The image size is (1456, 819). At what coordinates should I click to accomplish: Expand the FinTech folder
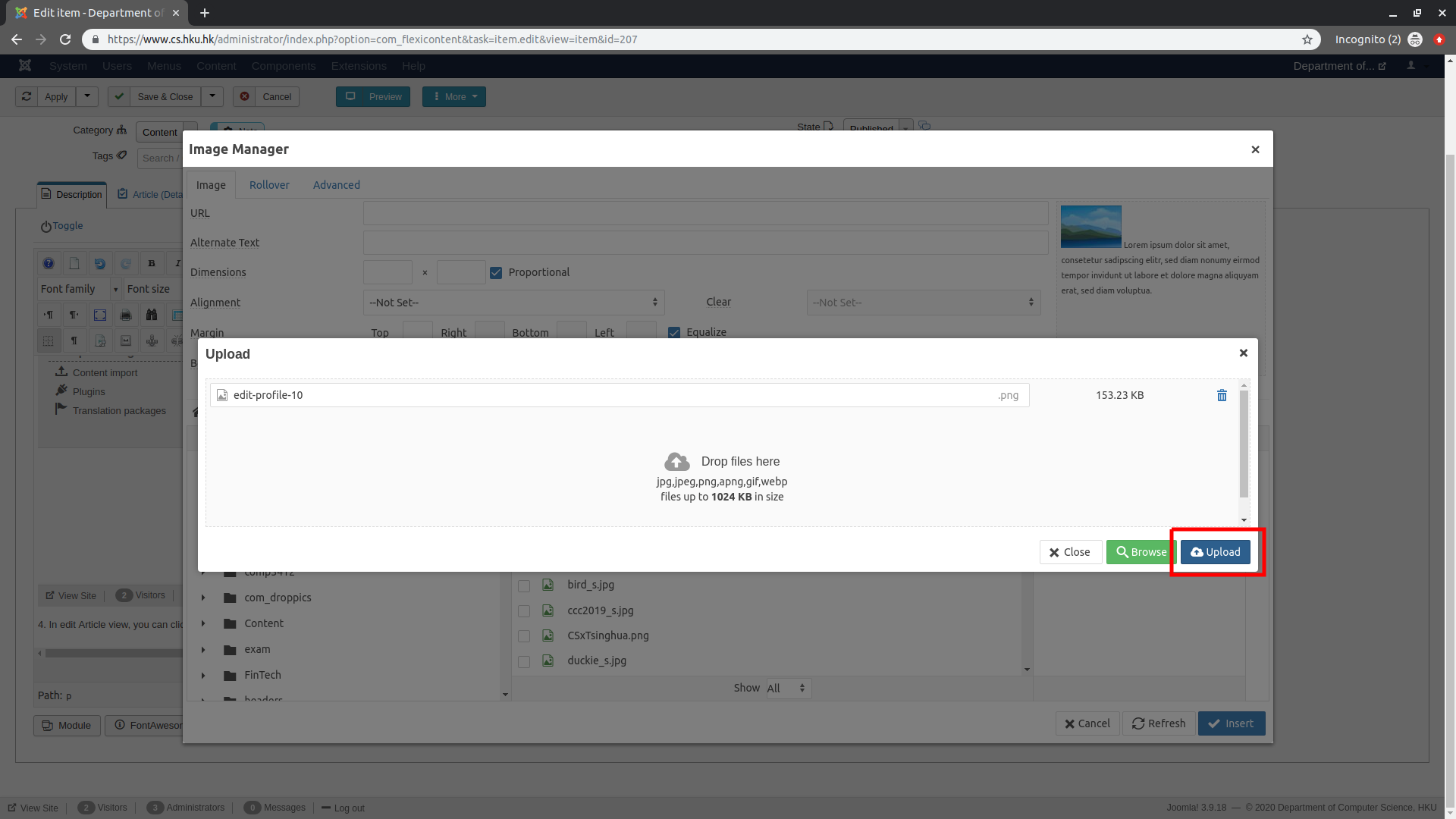[203, 675]
